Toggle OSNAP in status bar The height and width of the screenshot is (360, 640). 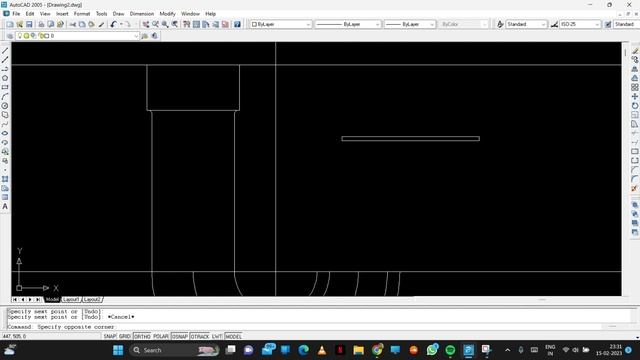[180, 336]
